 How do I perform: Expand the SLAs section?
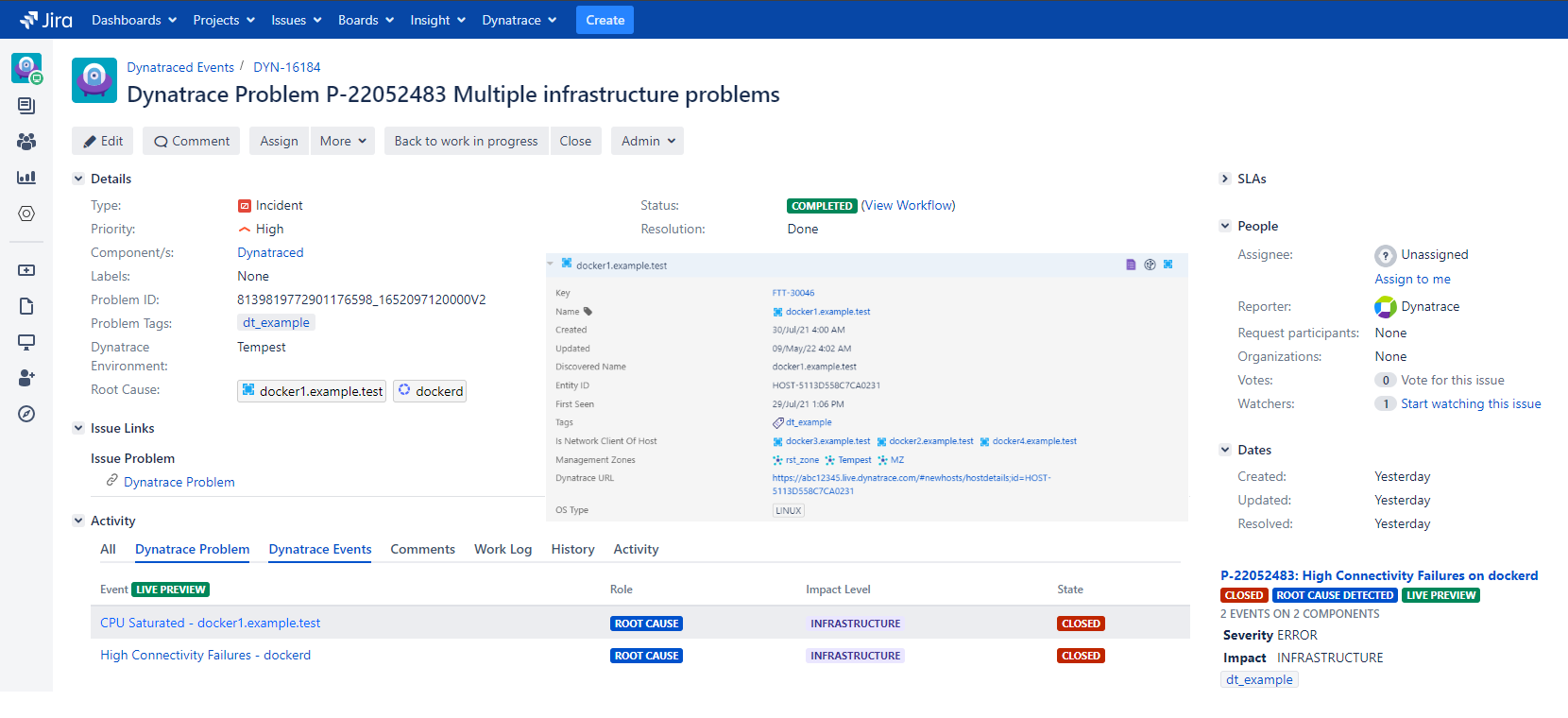coord(1225,179)
